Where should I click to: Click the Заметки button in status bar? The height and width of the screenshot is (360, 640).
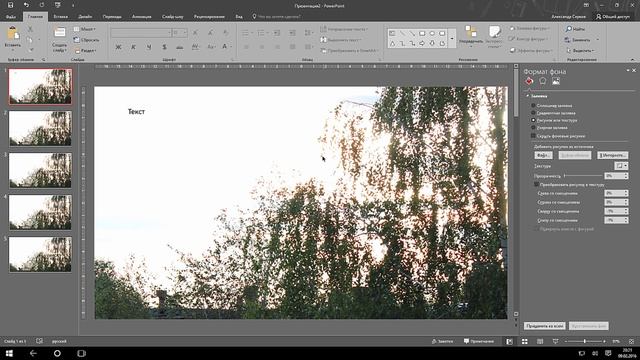tap(442, 341)
